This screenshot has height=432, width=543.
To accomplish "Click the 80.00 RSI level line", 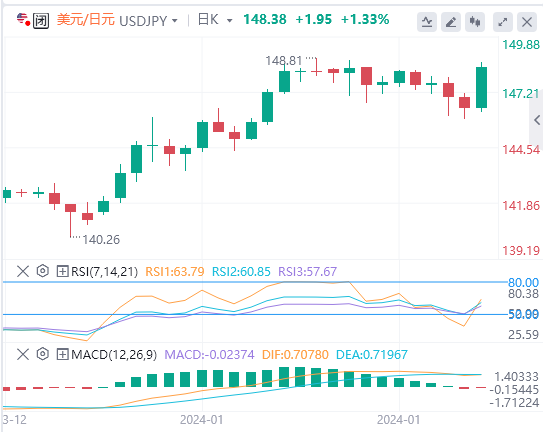I will coord(255,282).
